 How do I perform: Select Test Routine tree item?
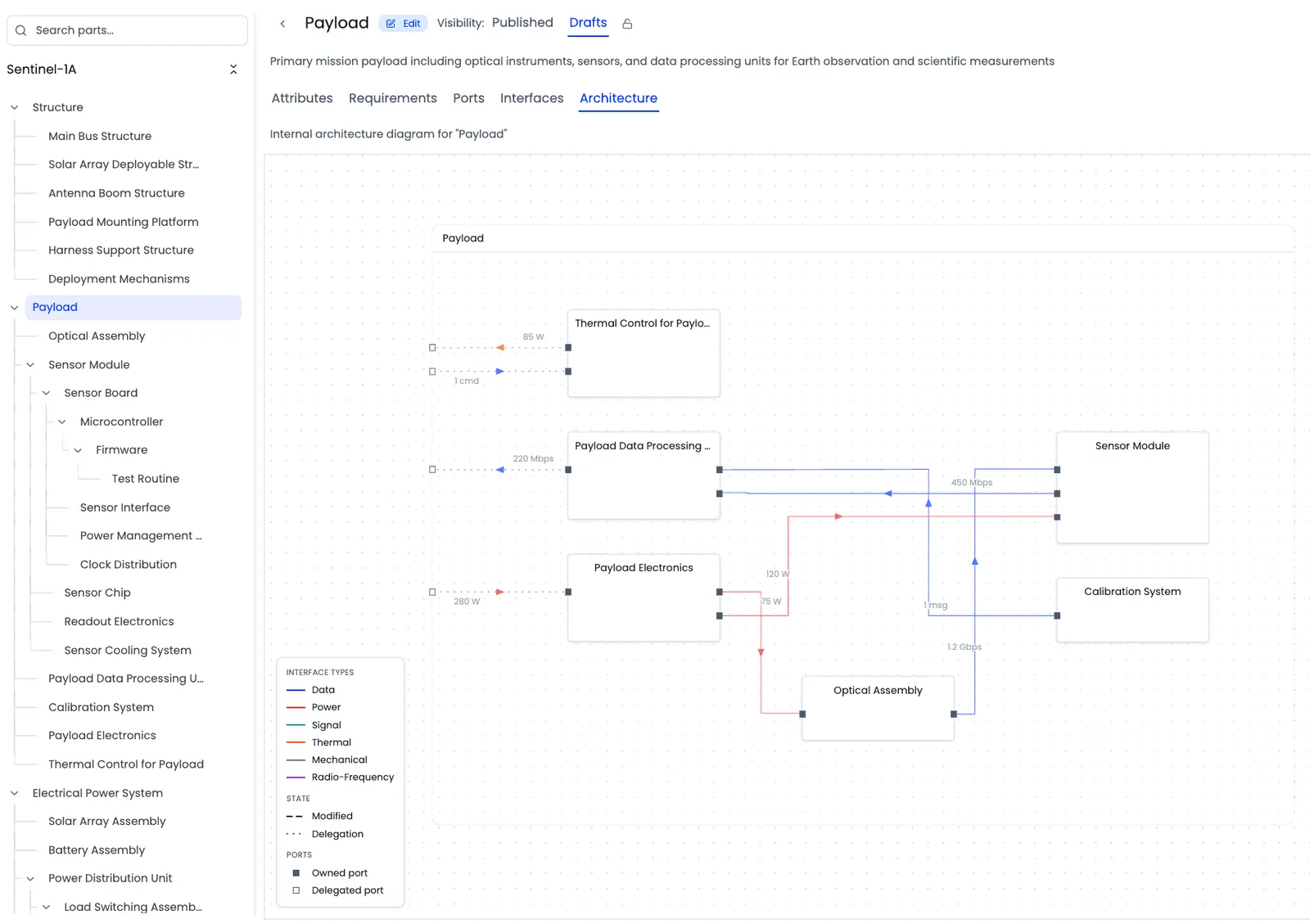pos(146,479)
